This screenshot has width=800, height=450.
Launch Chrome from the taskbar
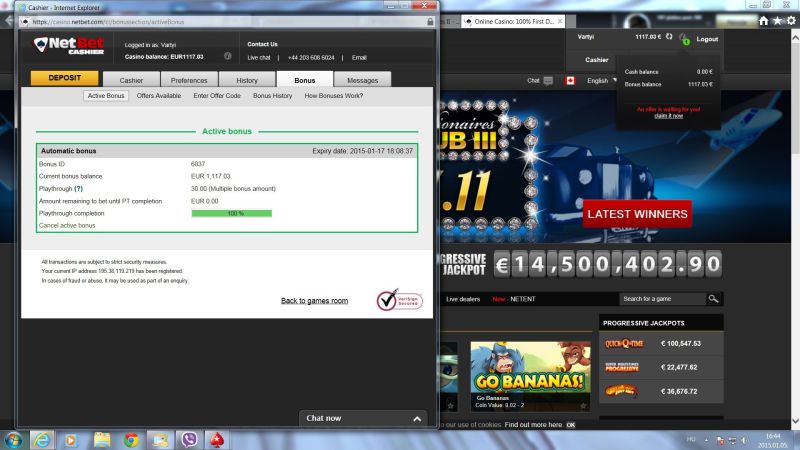(x=130, y=438)
